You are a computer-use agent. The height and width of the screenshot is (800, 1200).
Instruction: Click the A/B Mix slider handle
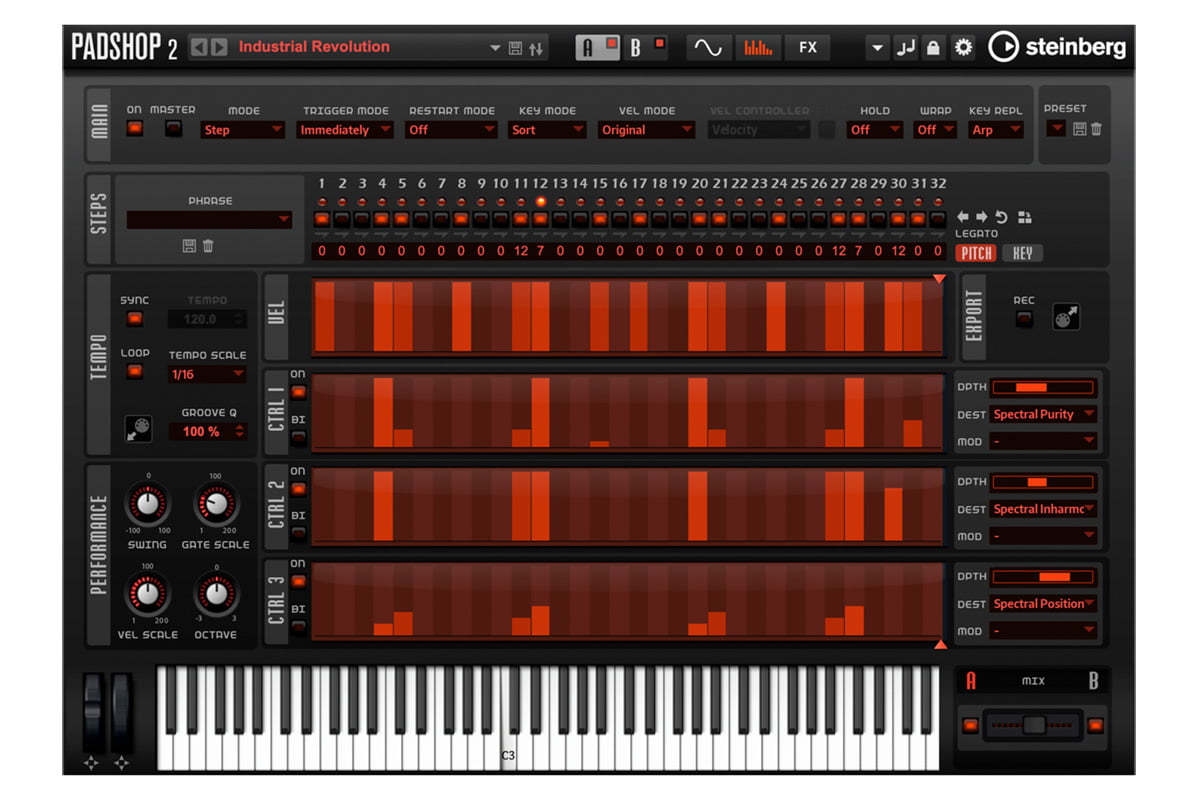coord(1034,725)
